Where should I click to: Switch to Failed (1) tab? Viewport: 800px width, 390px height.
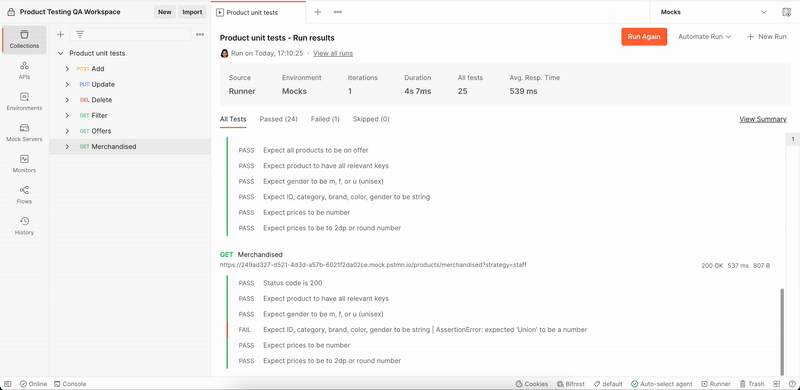point(325,119)
